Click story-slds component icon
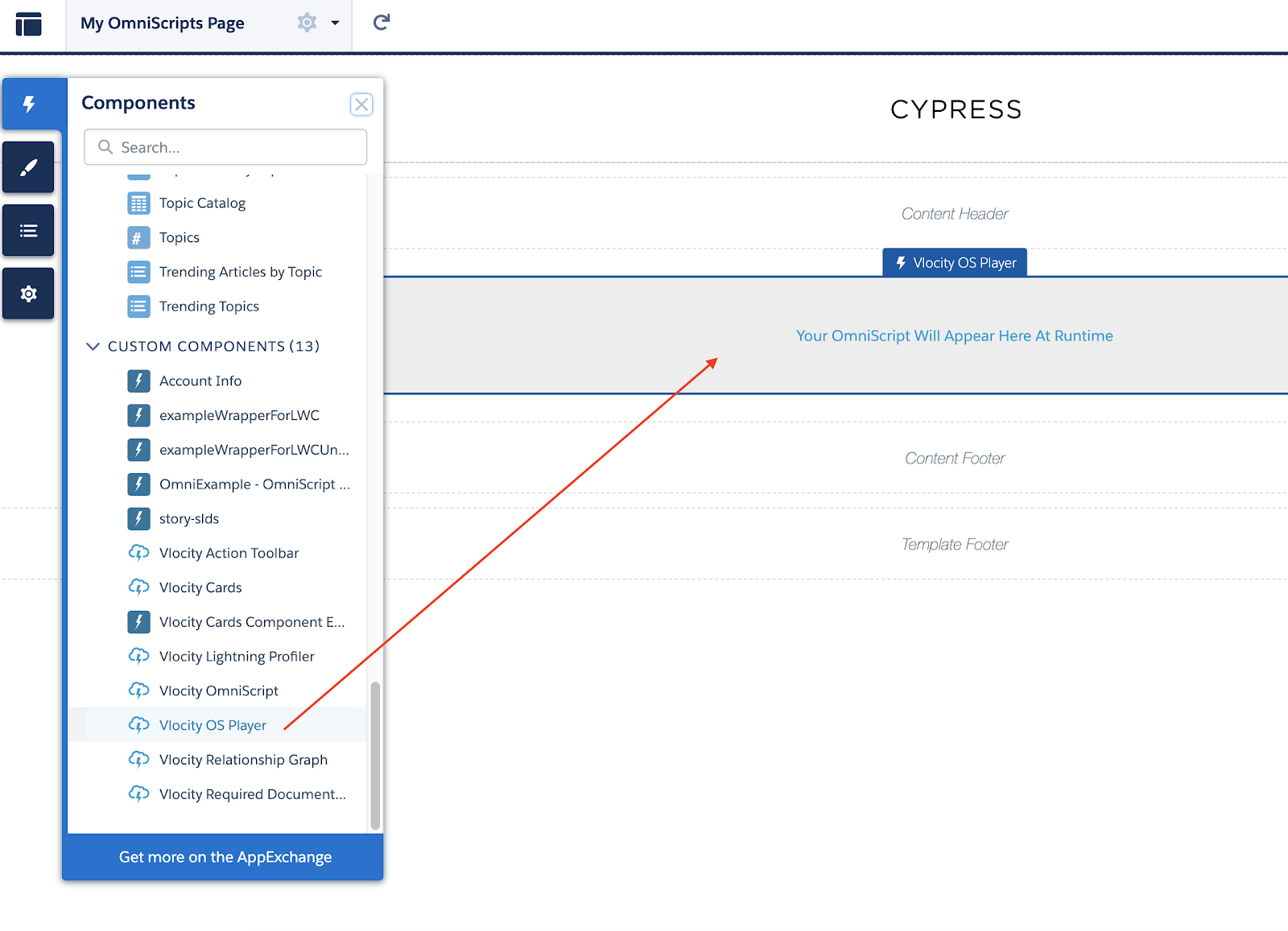 point(138,519)
